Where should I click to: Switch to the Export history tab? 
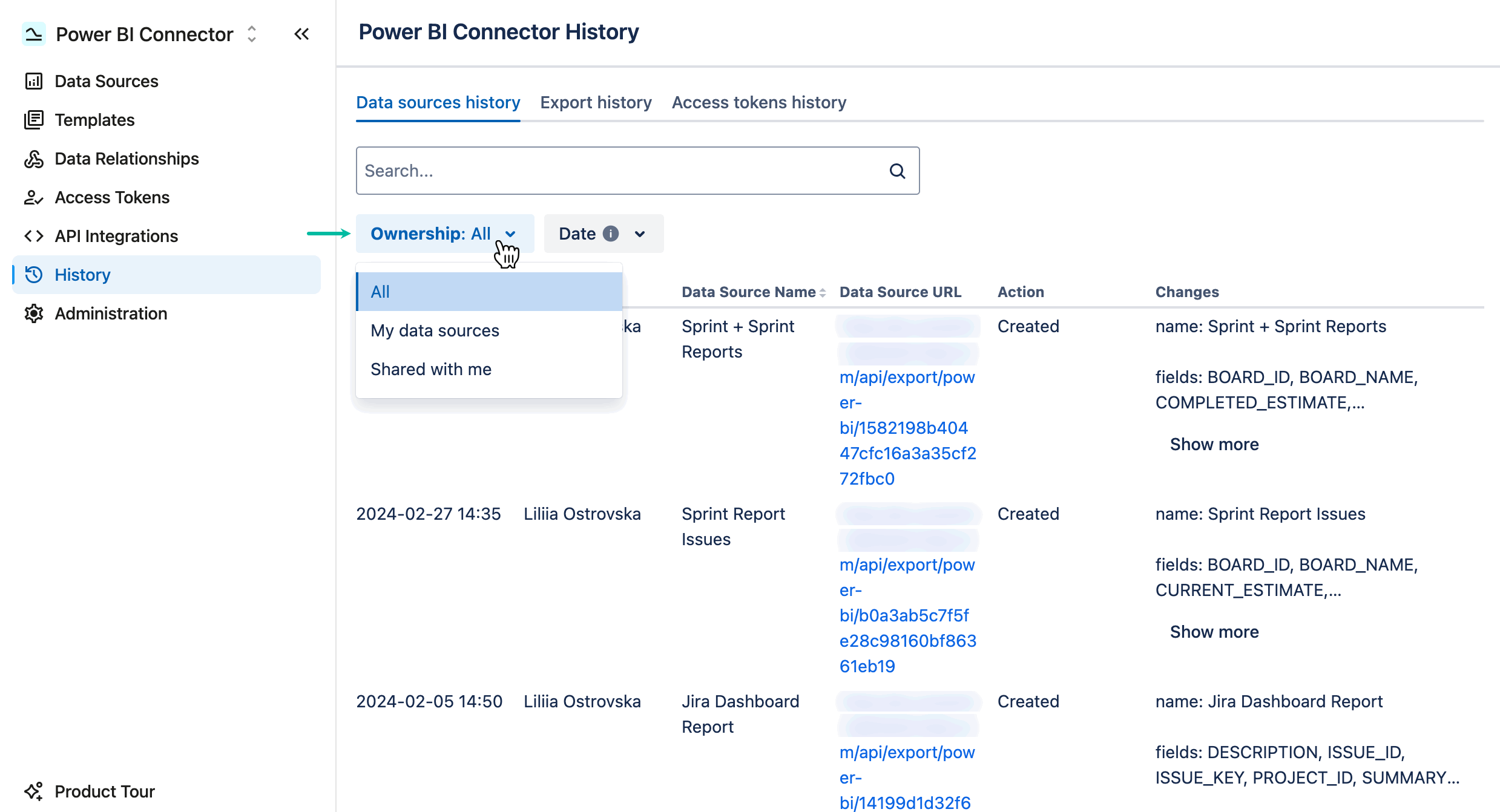tap(596, 102)
